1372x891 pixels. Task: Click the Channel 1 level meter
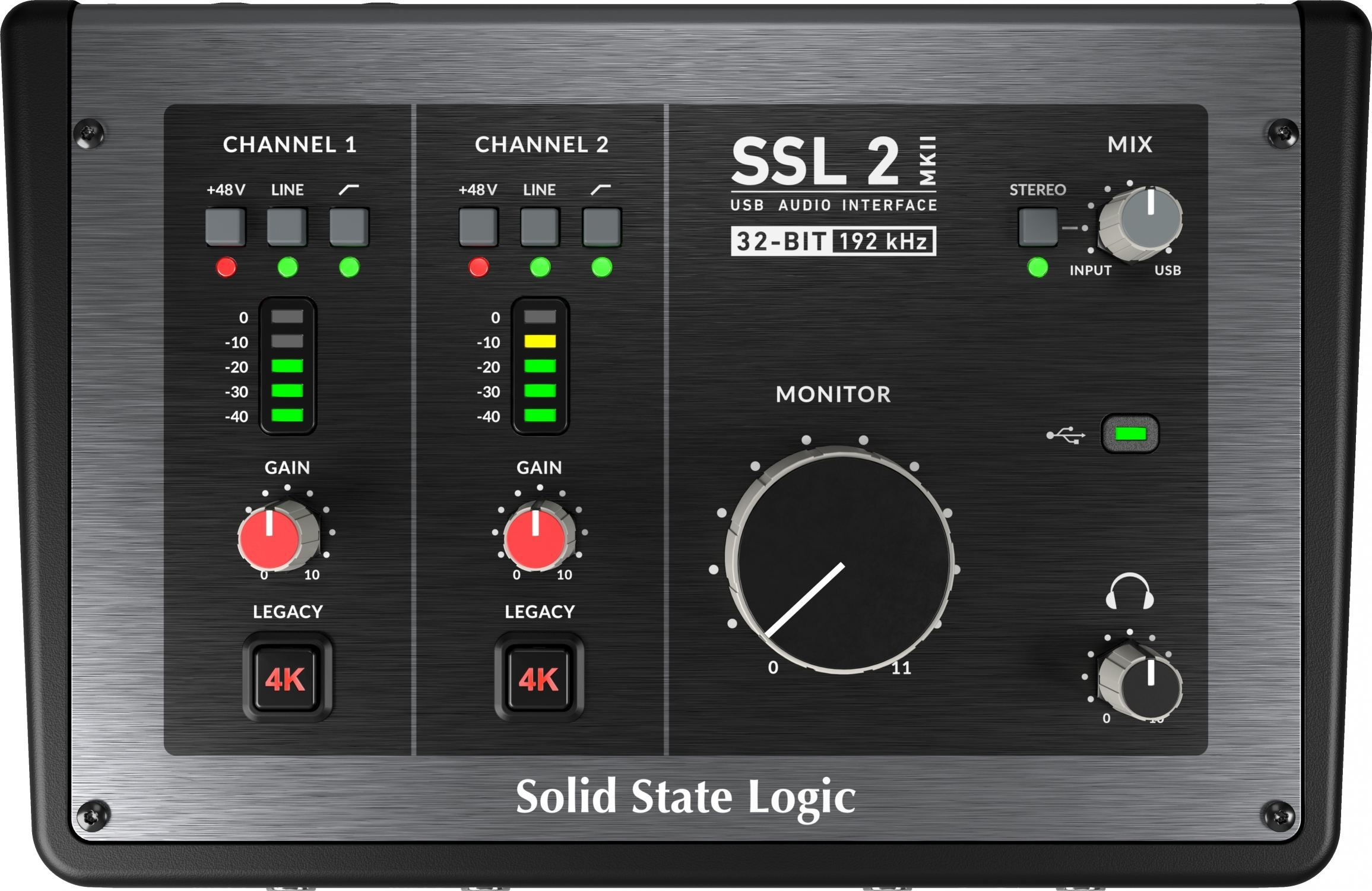[x=288, y=366]
